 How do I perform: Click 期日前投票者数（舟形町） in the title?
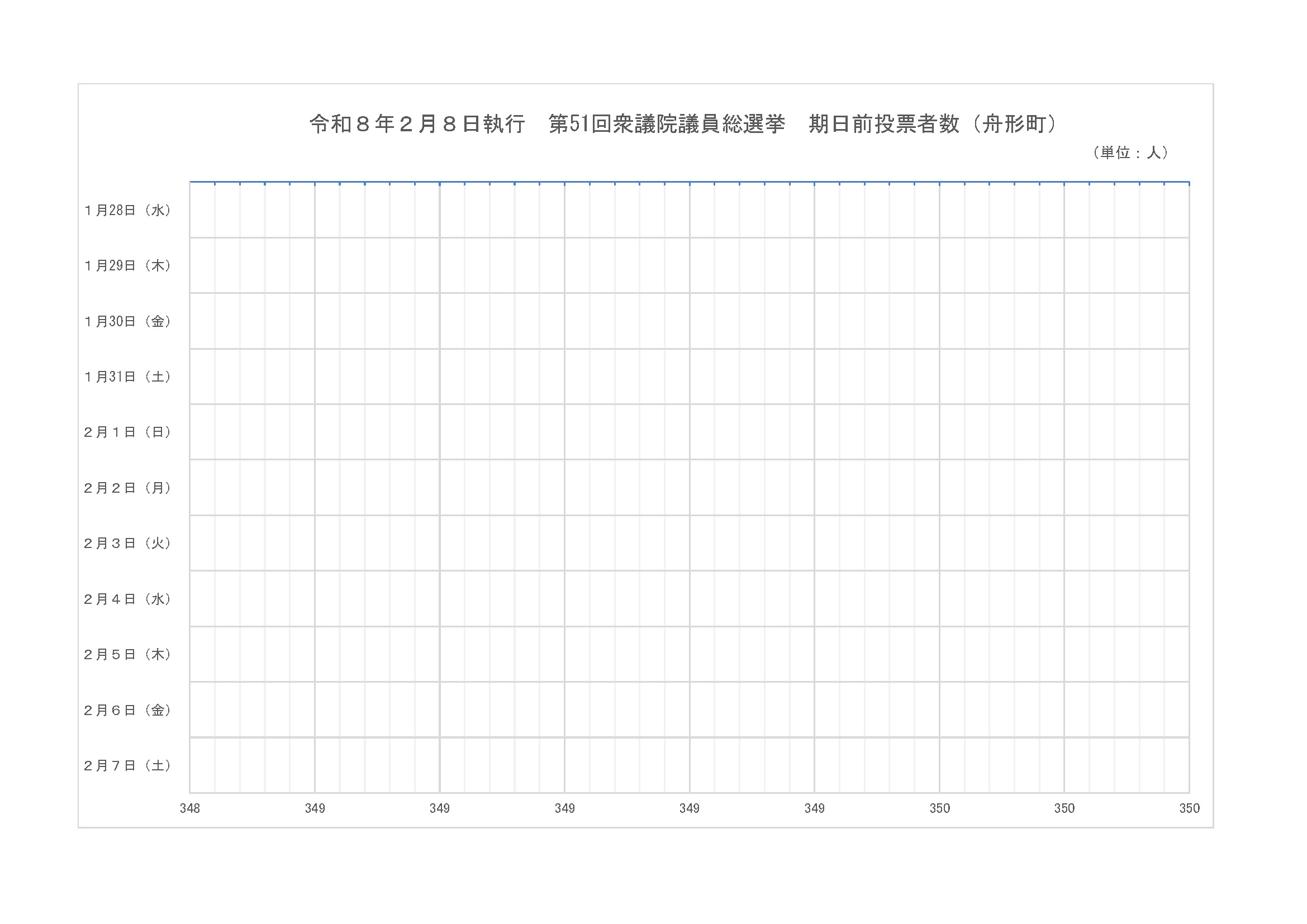933,124
